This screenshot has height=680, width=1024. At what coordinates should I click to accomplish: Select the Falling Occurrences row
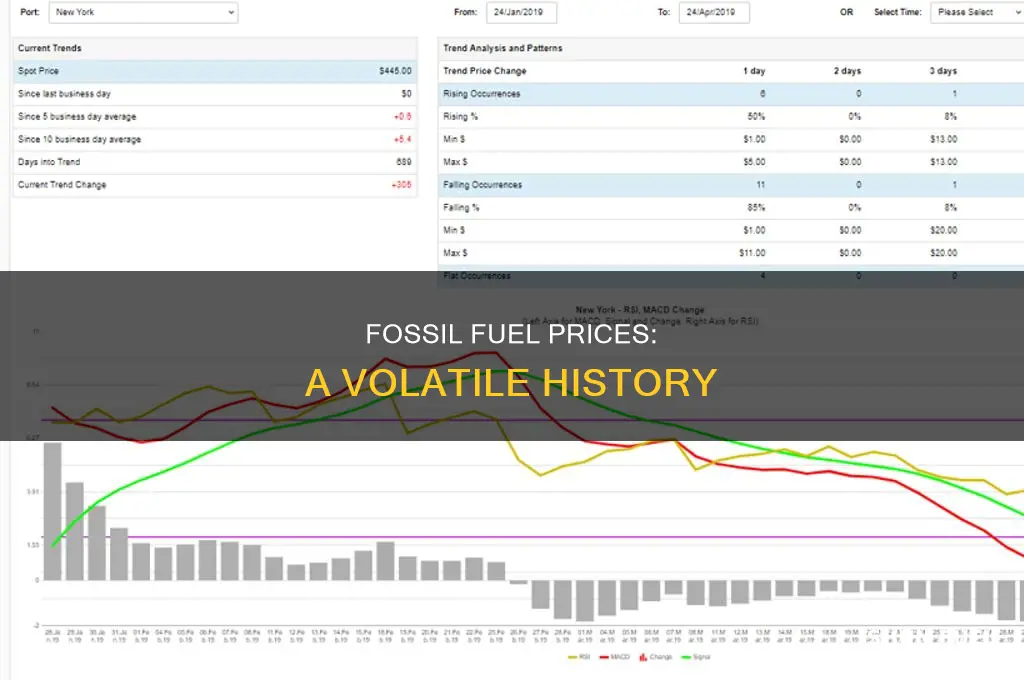731,185
